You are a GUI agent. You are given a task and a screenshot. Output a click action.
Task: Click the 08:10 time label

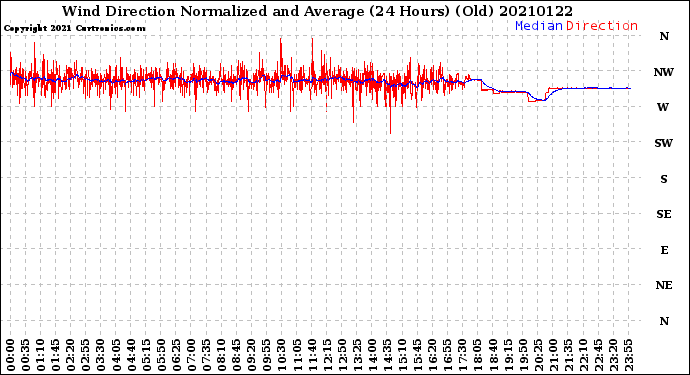(x=221, y=355)
